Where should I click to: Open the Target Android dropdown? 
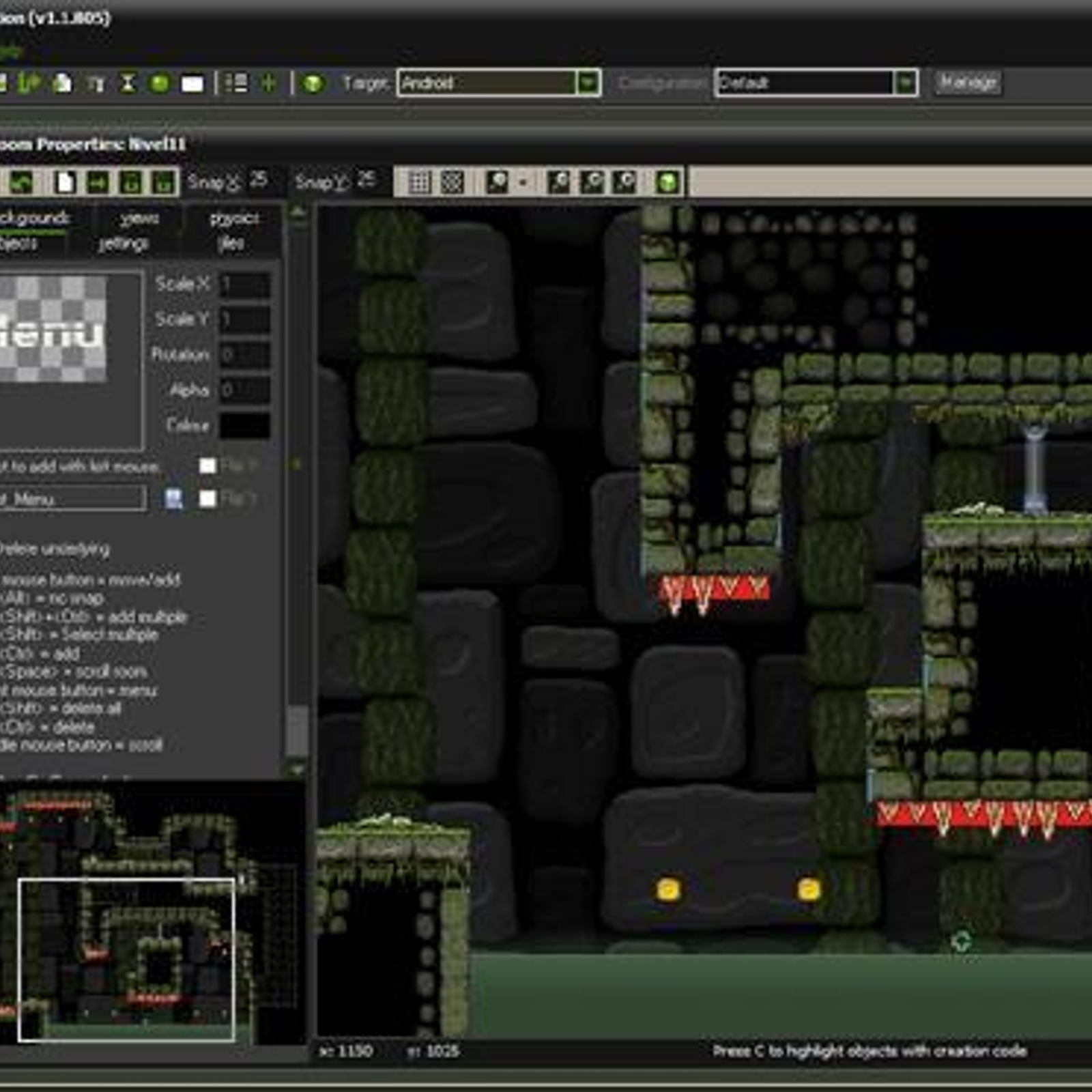[x=588, y=83]
